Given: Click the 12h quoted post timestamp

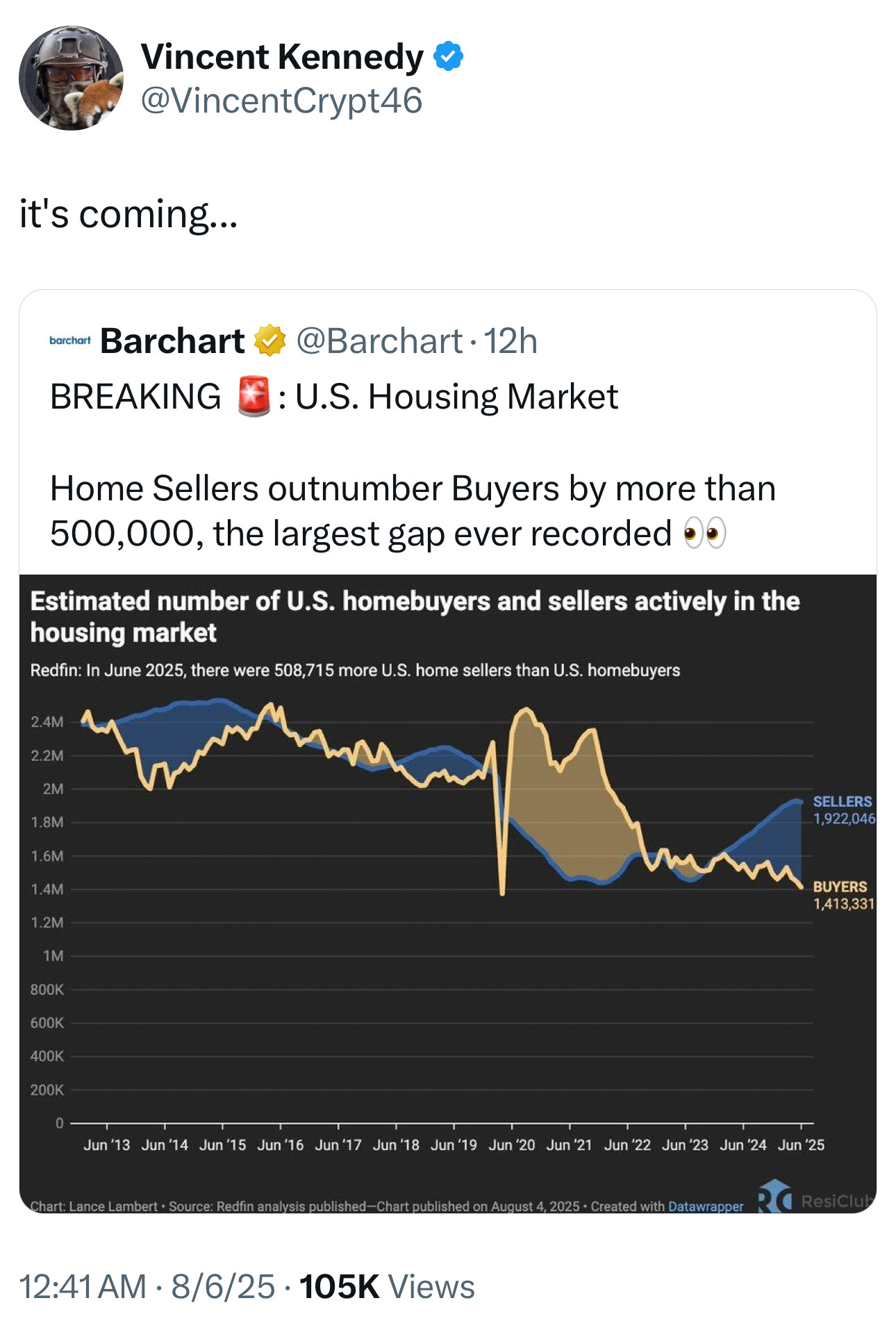Looking at the screenshot, I should coord(511,341).
